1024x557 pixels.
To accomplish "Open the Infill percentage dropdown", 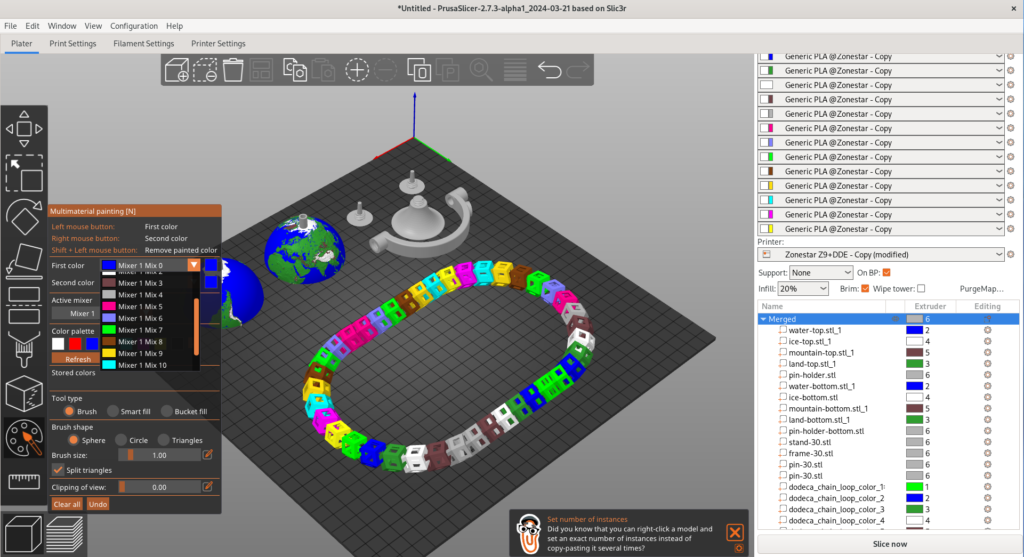I will pyautogui.click(x=803, y=288).
